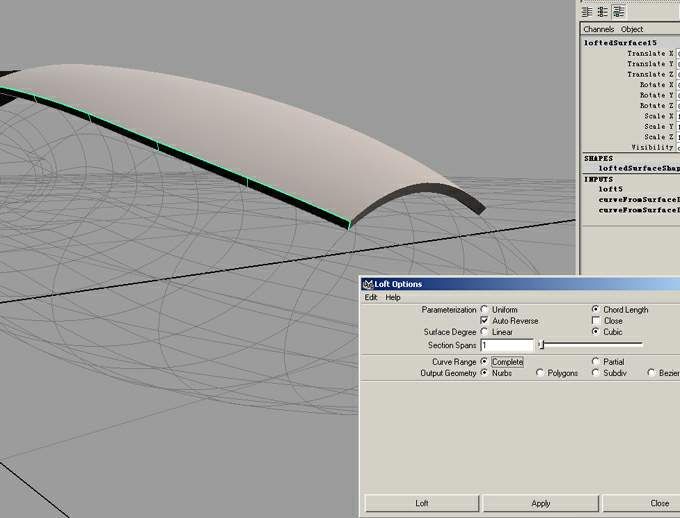Image resolution: width=680 pixels, height=518 pixels.
Task: Open the Channels menu in Channel Box
Action: (x=598, y=29)
